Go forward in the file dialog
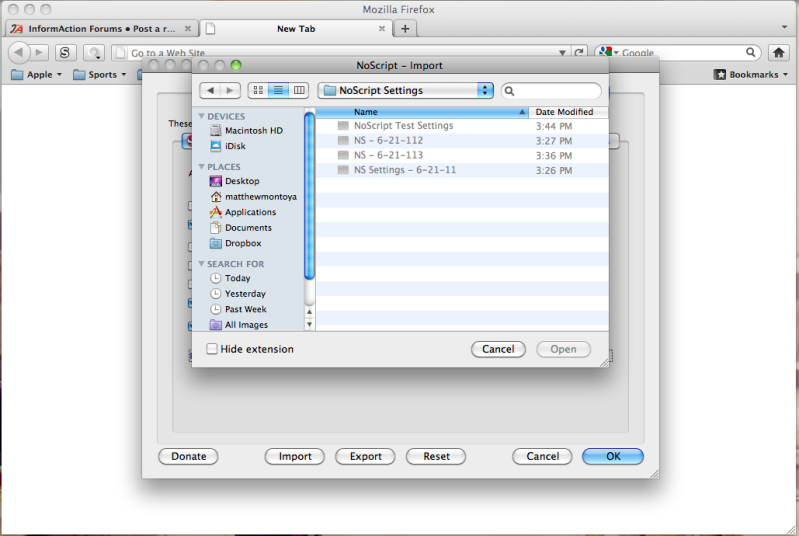799x536 pixels. (230, 91)
